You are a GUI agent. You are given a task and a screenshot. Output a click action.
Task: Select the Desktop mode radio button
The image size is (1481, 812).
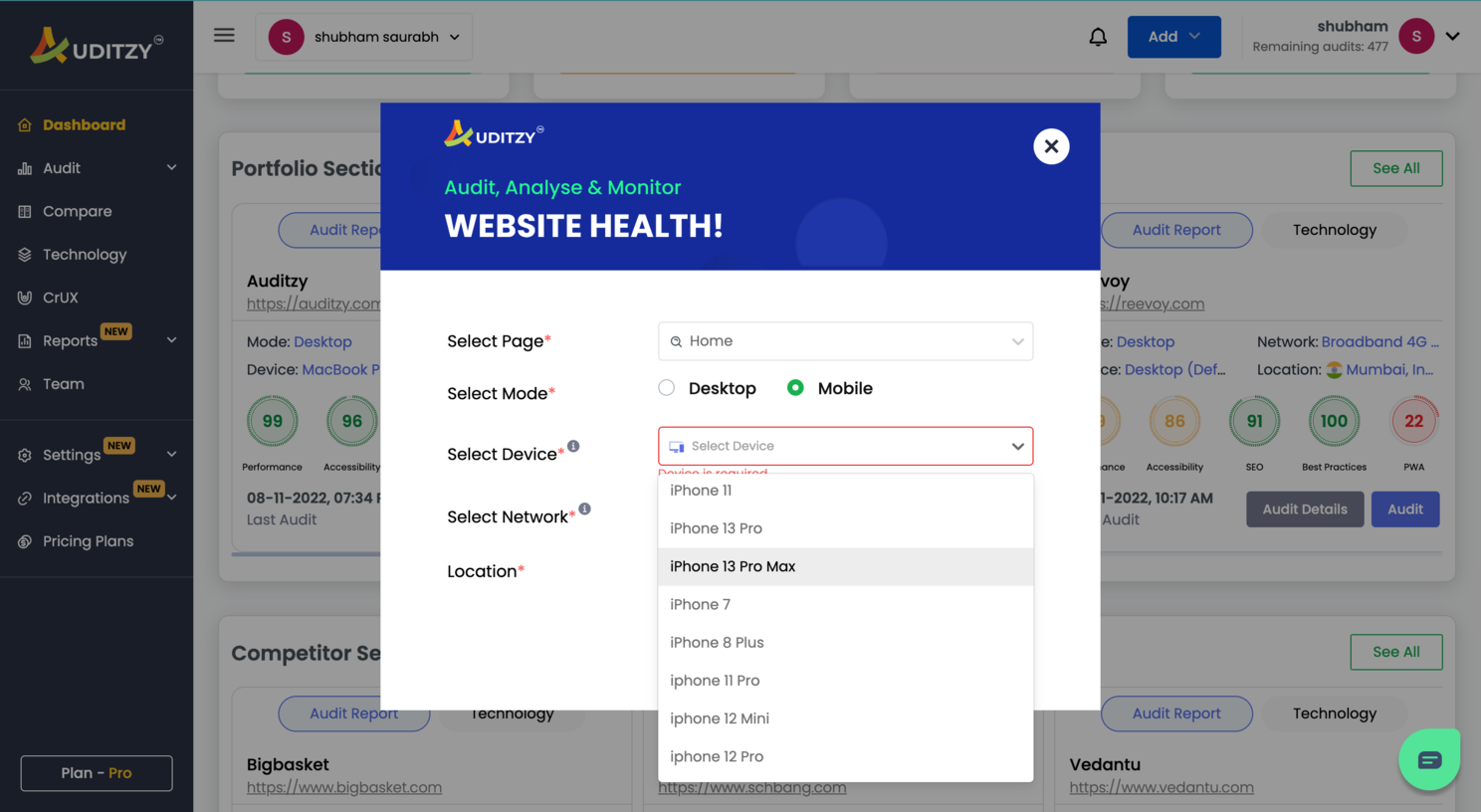(x=667, y=388)
